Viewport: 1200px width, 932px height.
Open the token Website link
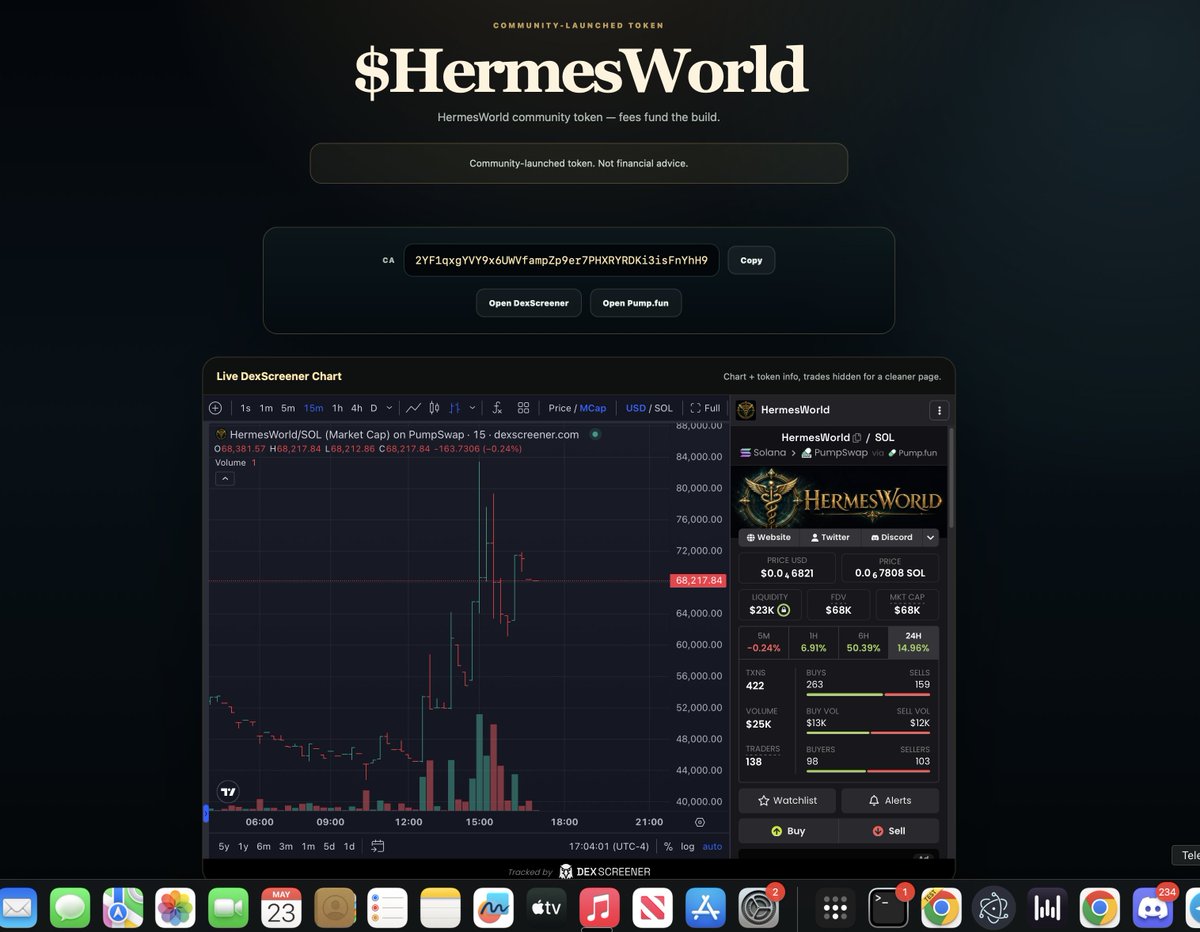769,537
